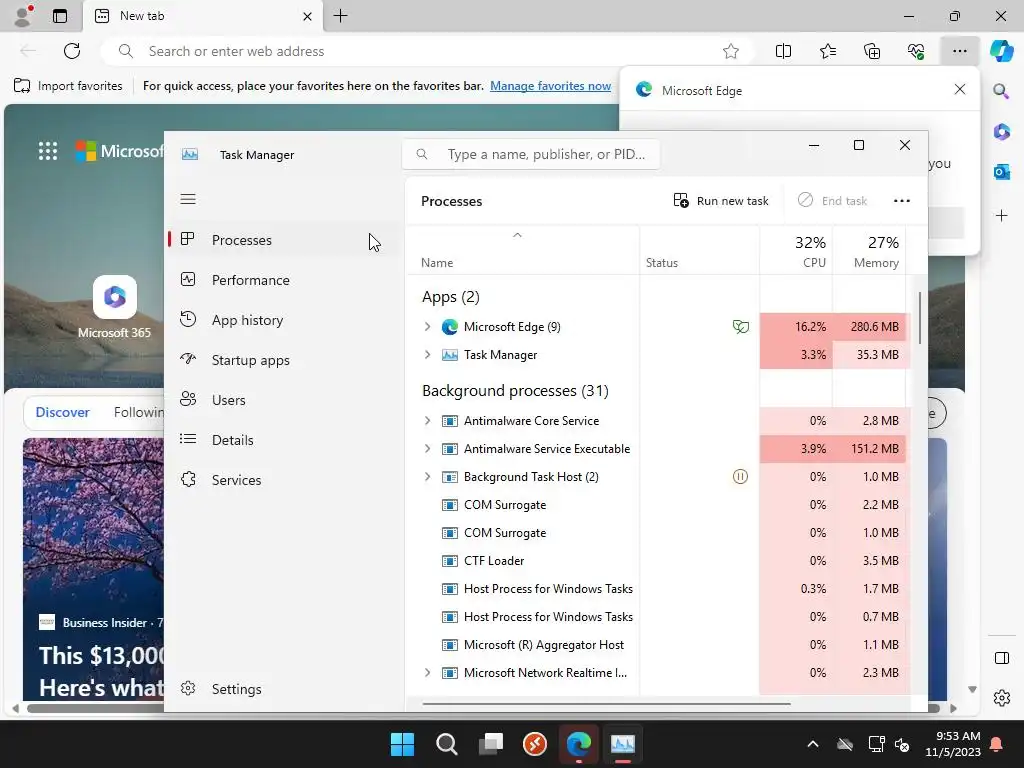Add sidebar app with plus icon
This screenshot has width=1024, height=768.
click(1002, 216)
